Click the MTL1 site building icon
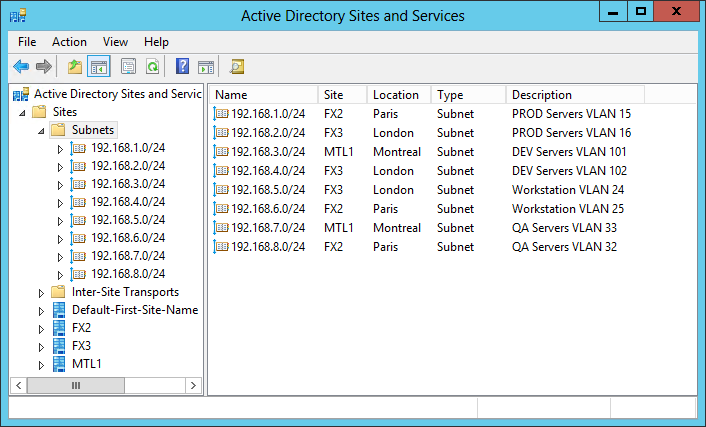 coord(59,364)
